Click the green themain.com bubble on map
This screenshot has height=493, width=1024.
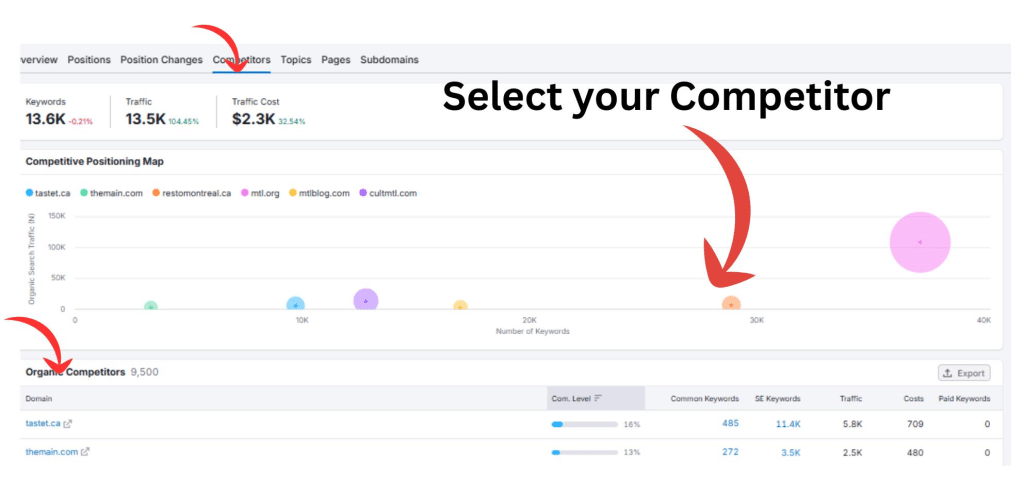(150, 308)
